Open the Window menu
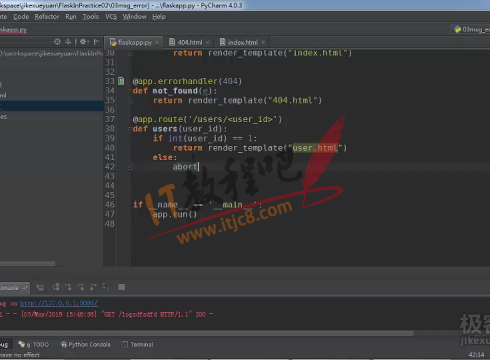 134,16
